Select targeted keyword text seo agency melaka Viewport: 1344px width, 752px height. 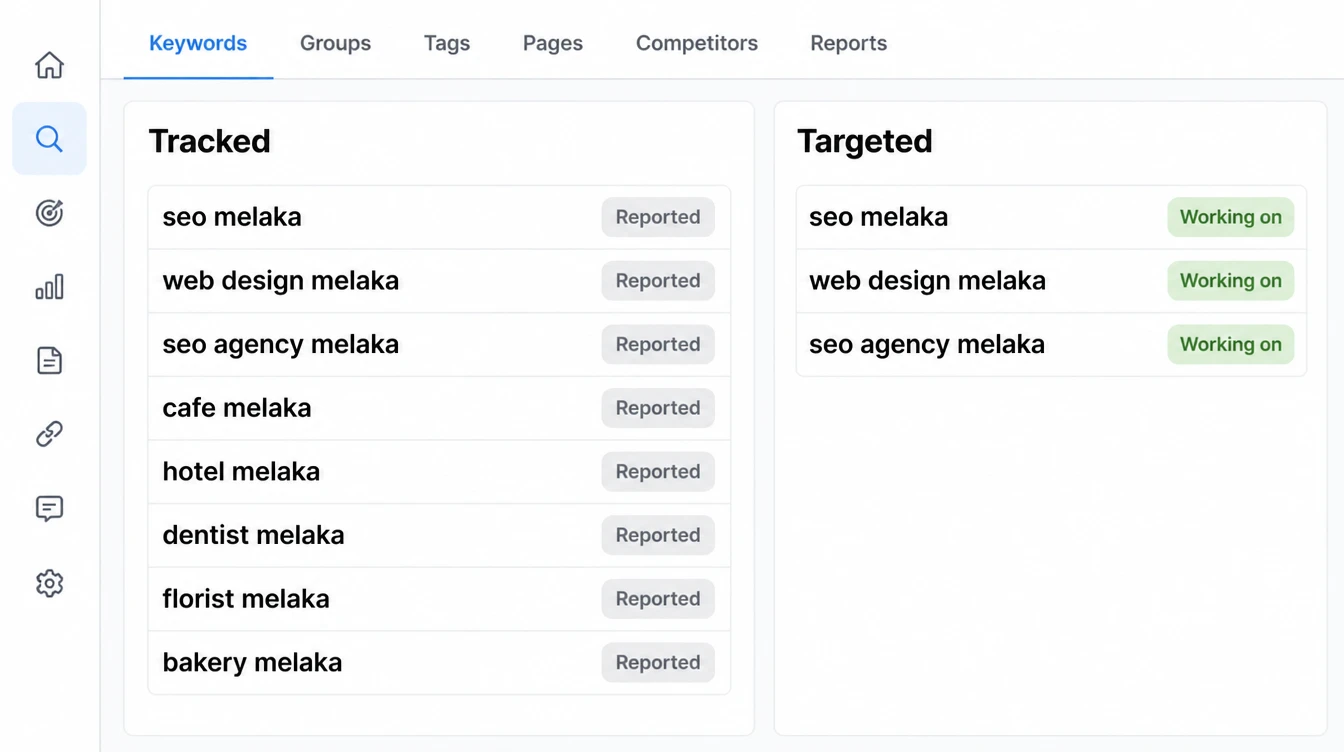point(927,345)
